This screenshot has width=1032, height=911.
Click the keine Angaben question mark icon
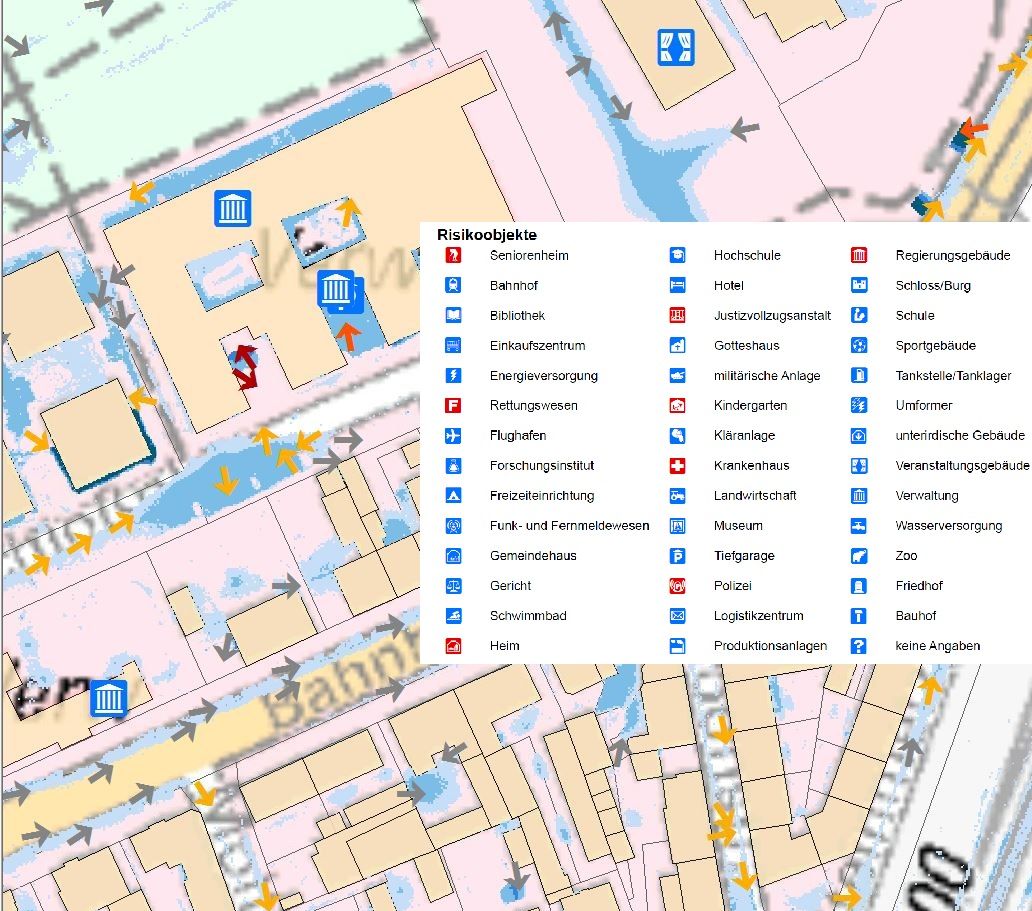pyautogui.click(x=858, y=646)
